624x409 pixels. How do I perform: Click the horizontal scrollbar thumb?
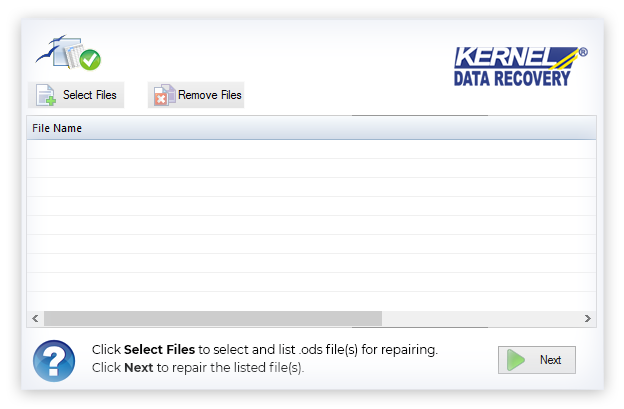(212, 318)
